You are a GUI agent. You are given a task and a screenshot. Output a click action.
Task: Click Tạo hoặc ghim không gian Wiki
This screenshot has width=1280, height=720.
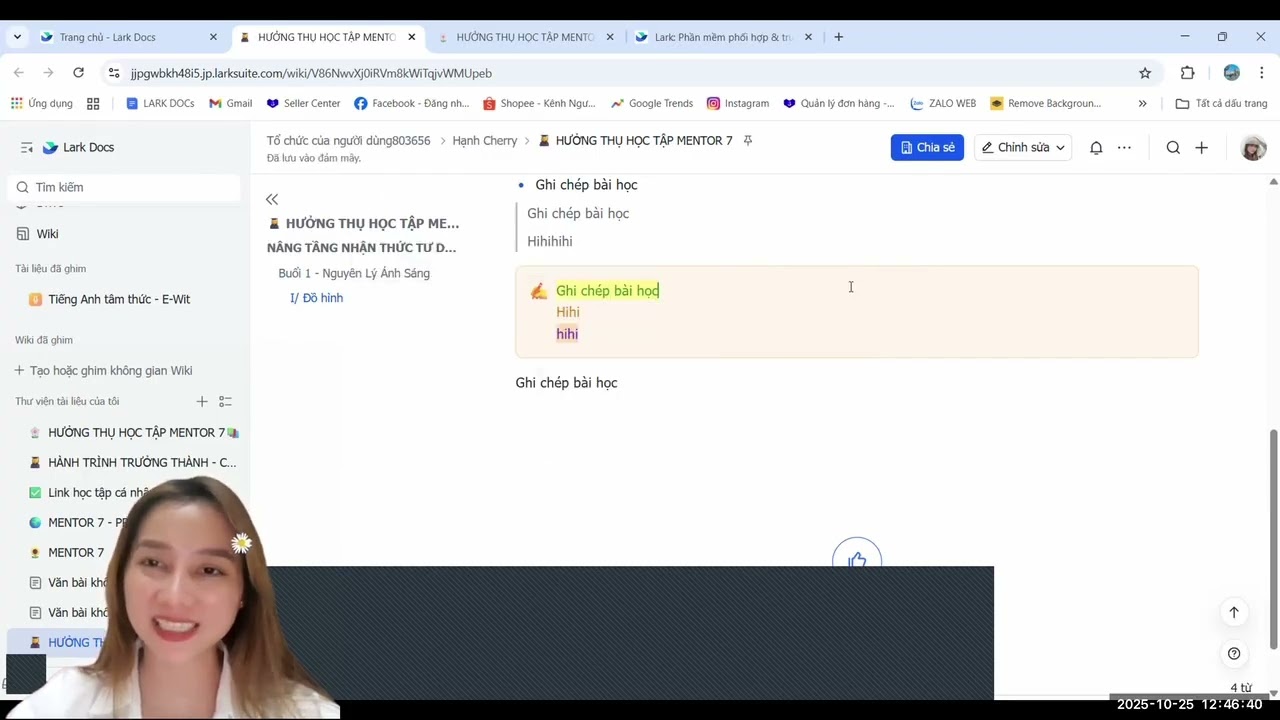(103, 370)
